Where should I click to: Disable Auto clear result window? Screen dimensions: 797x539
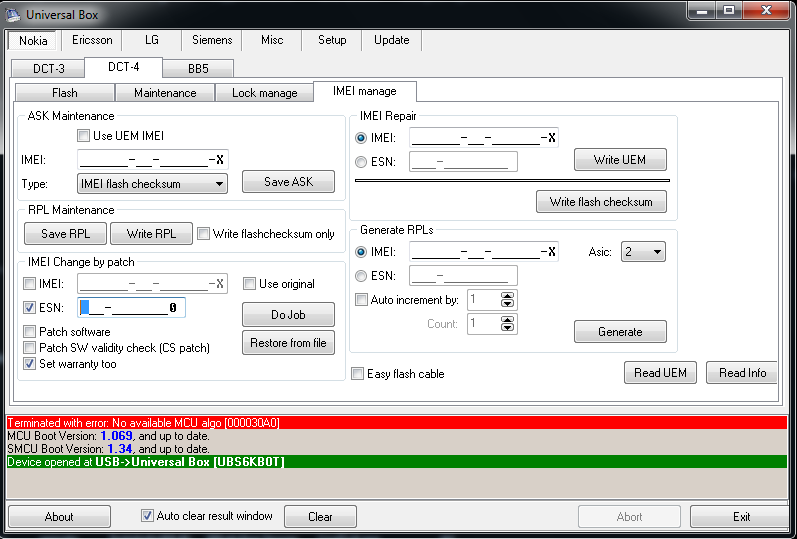click(x=147, y=516)
